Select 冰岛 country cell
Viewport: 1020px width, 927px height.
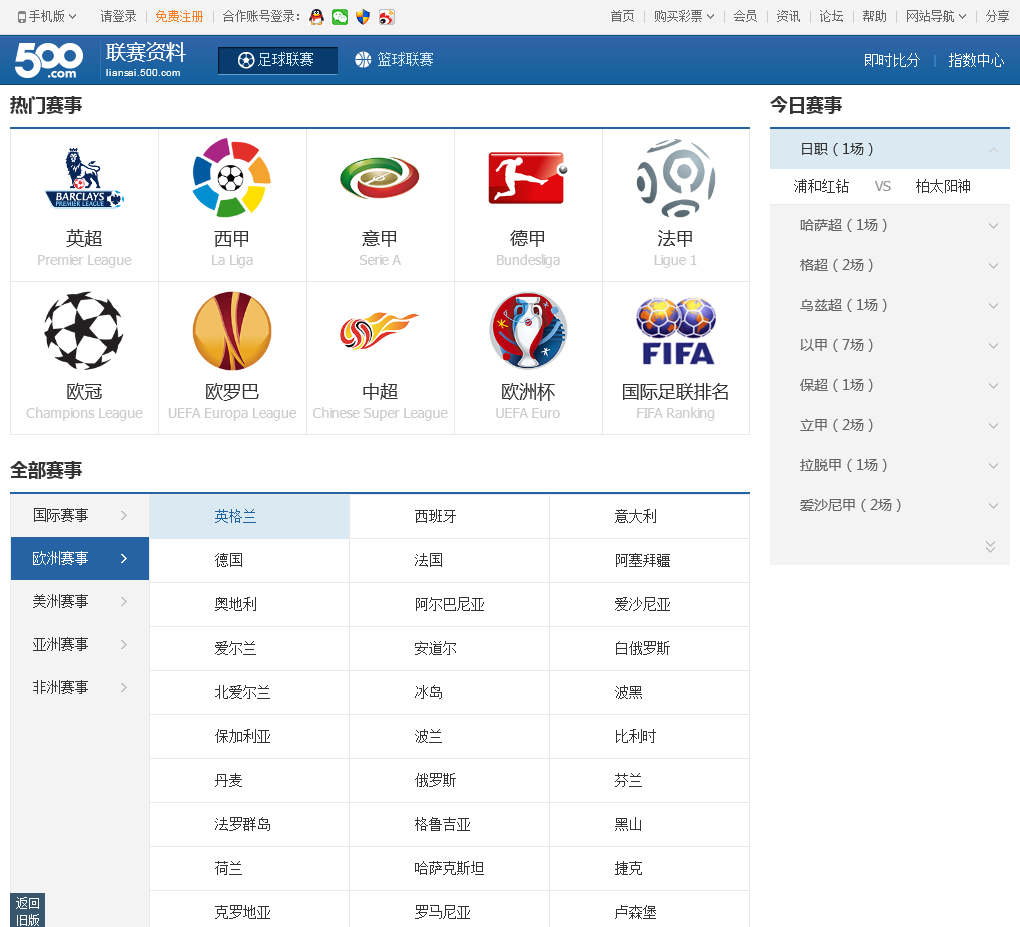[450, 692]
